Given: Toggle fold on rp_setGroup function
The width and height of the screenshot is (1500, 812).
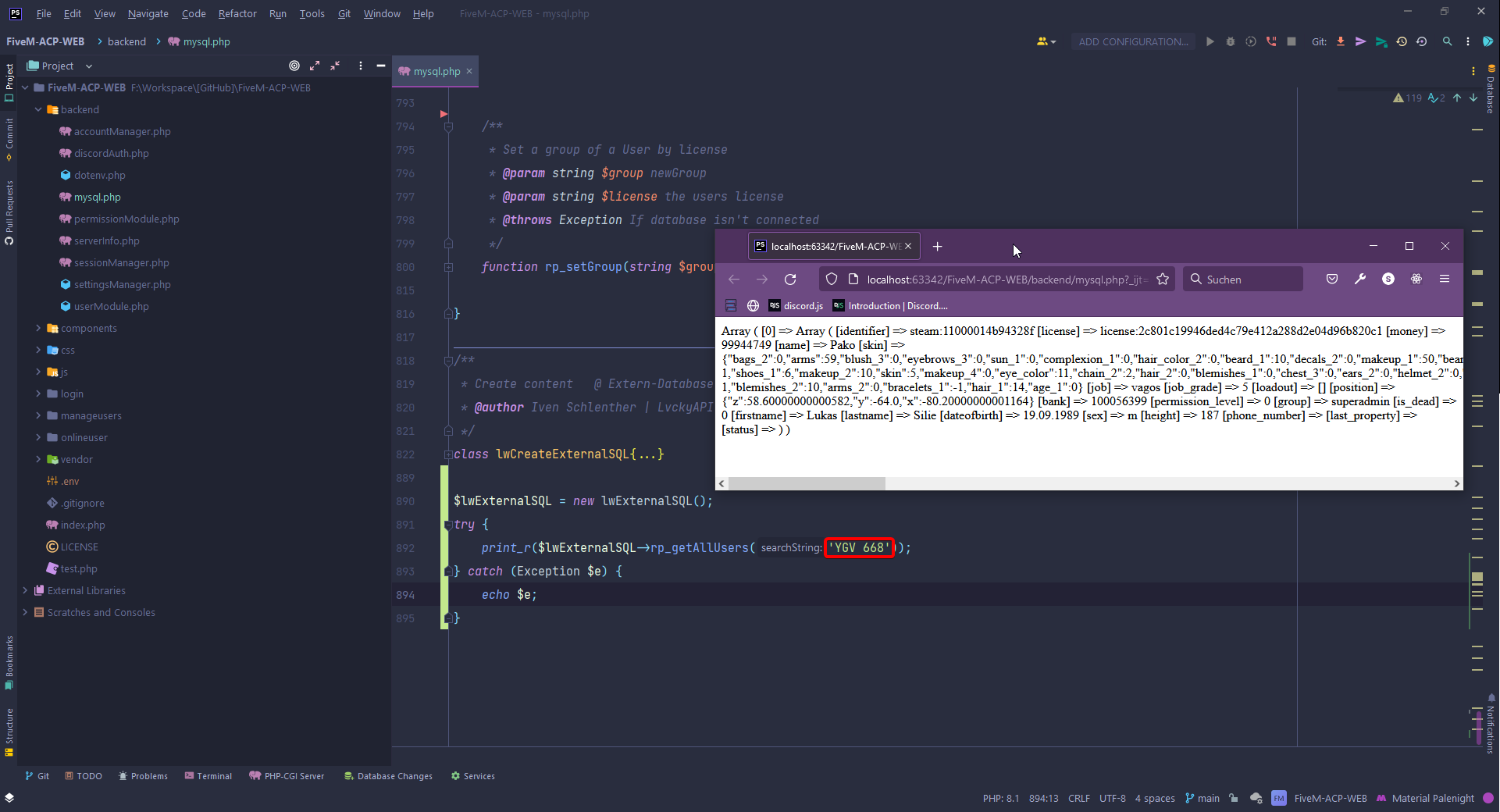Looking at the screenshot, I should (448, 267).
